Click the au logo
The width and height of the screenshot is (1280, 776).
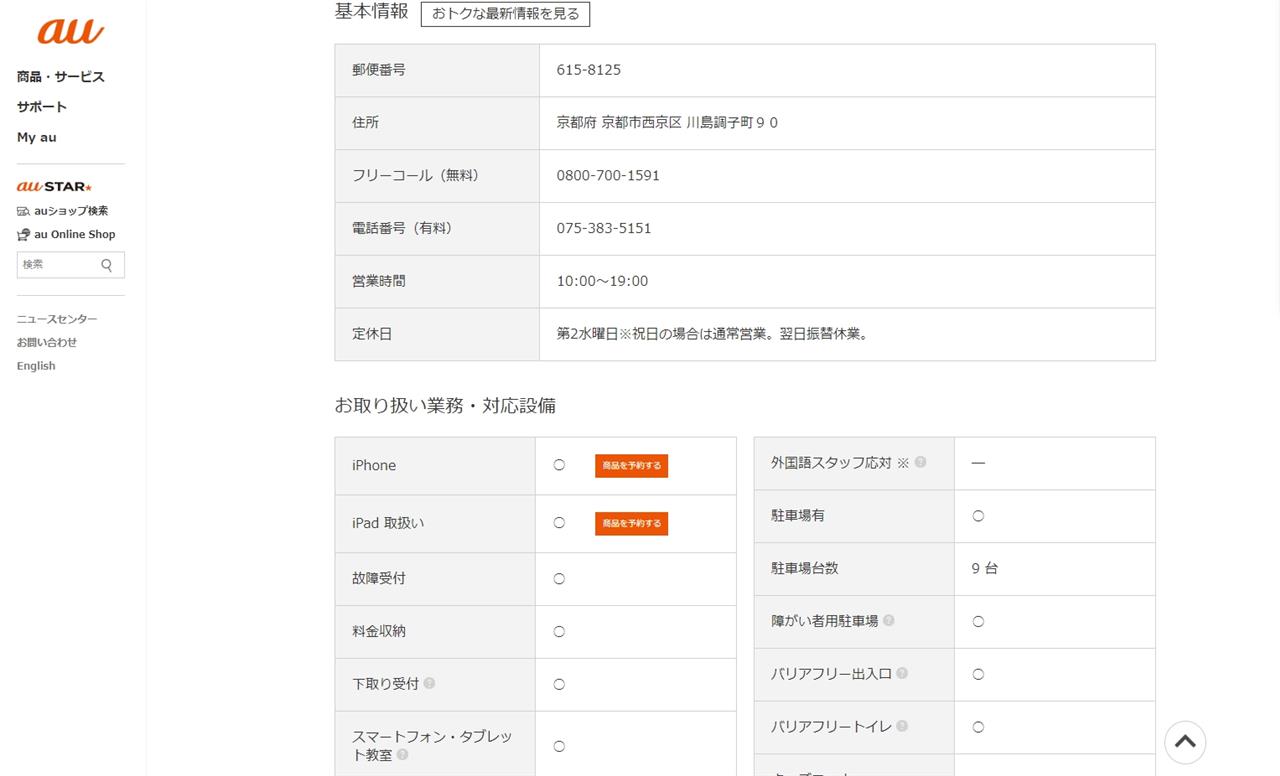(x=70, y=31)
